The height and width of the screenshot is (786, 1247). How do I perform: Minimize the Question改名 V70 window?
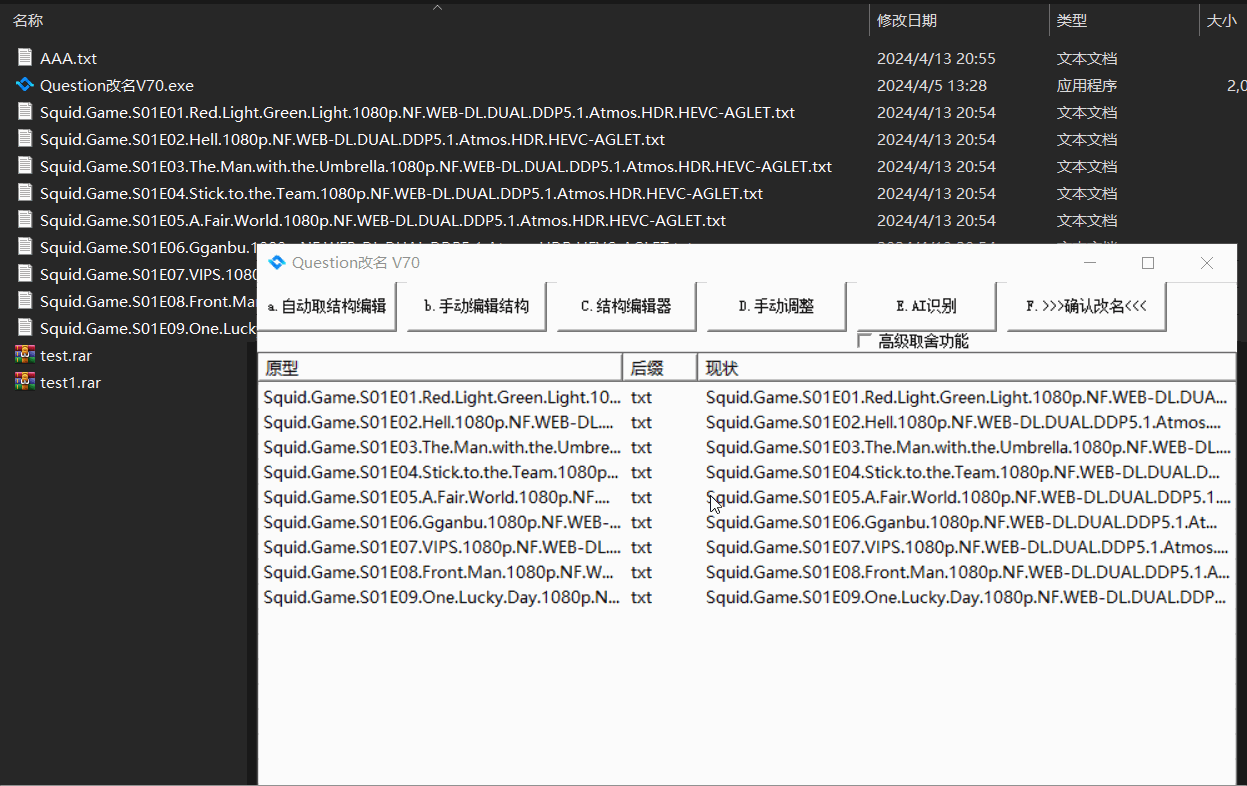click(1090, 263)
